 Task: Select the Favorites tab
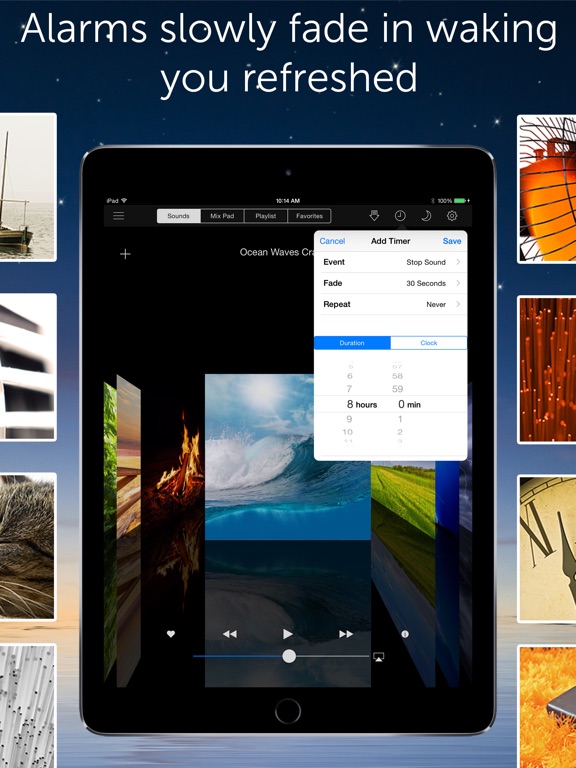310,216
